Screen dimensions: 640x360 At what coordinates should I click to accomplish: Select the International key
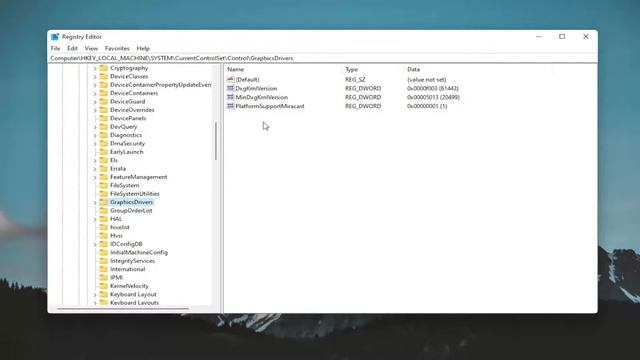tap(127, 269)
